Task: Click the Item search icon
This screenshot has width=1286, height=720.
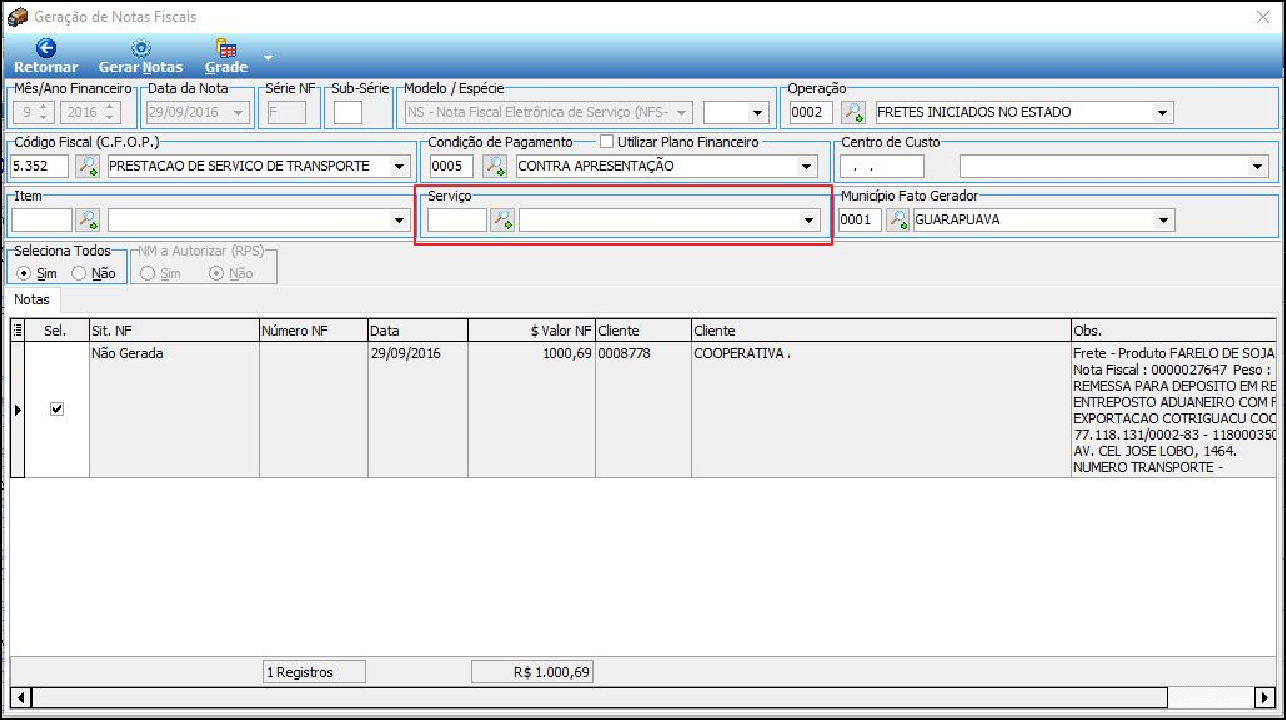Action: coord(88,220)
